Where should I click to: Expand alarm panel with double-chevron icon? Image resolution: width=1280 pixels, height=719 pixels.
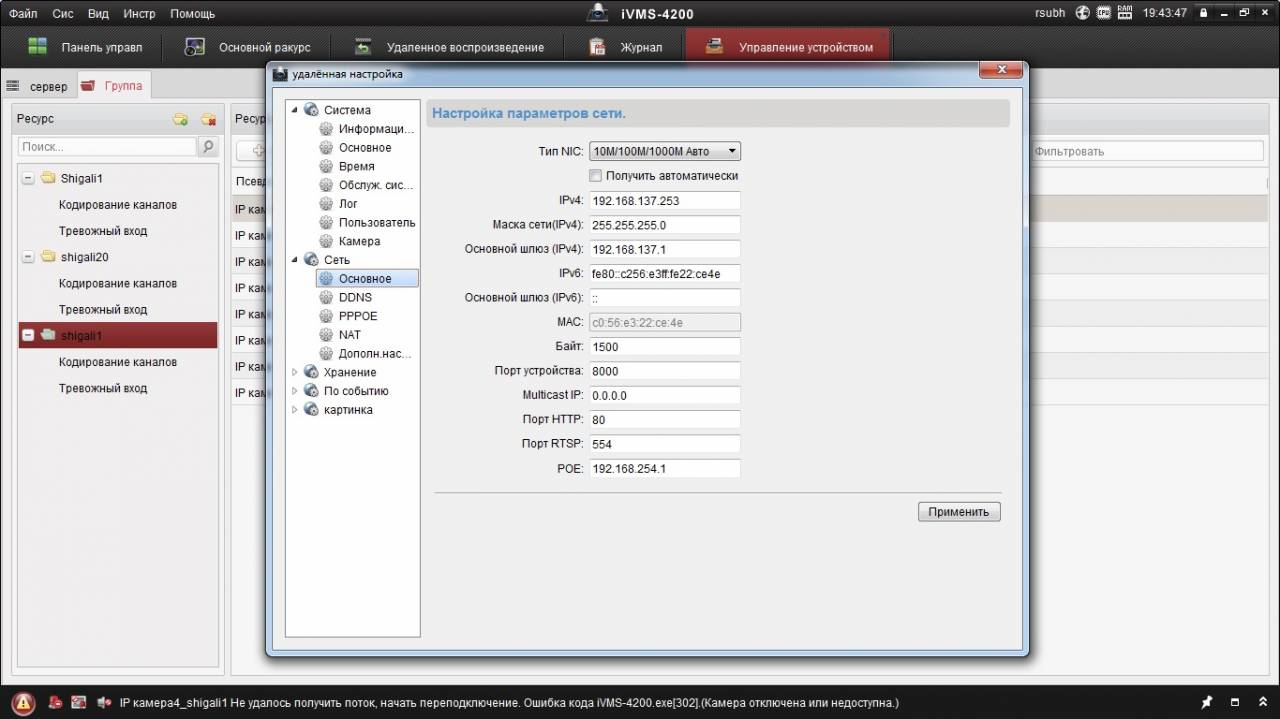[x=1261, y=702]
